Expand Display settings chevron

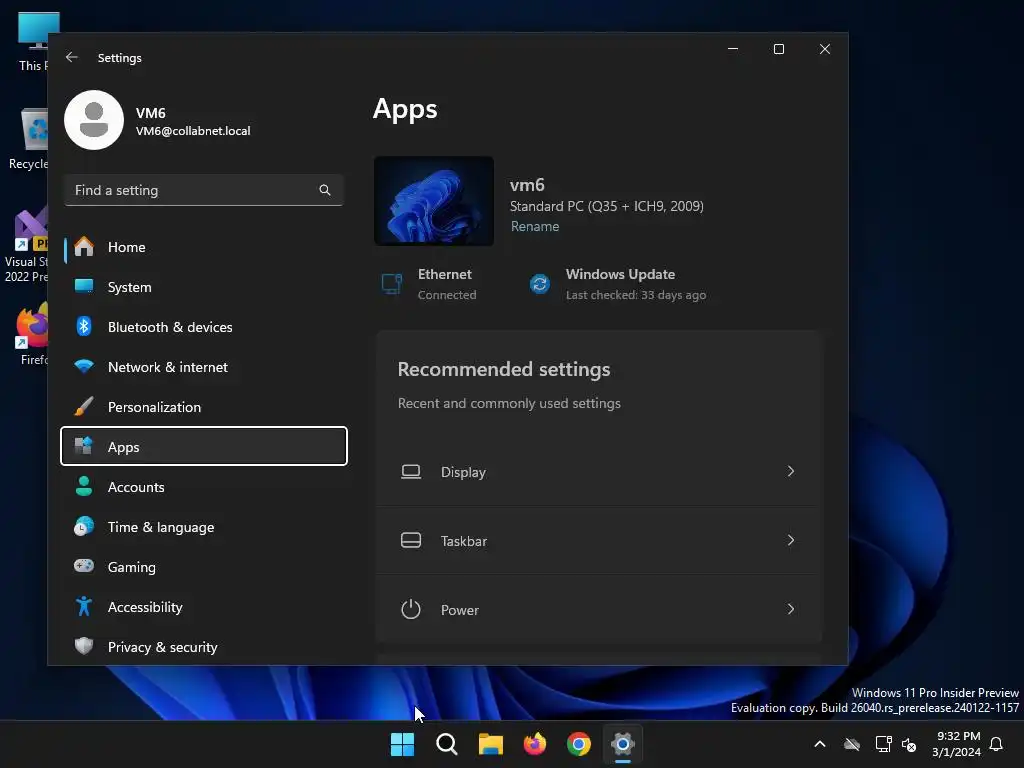click(791, 472)
